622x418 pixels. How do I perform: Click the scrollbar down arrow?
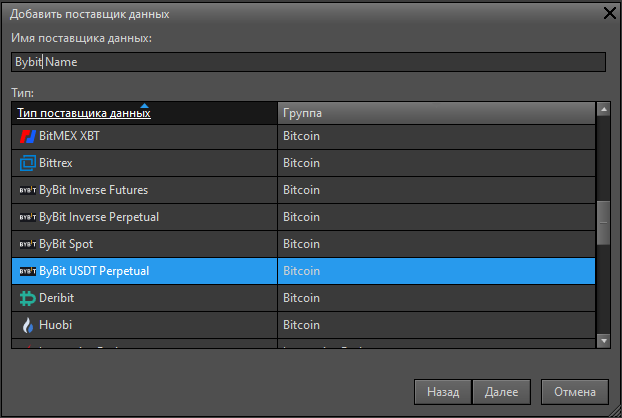point(603,341)
